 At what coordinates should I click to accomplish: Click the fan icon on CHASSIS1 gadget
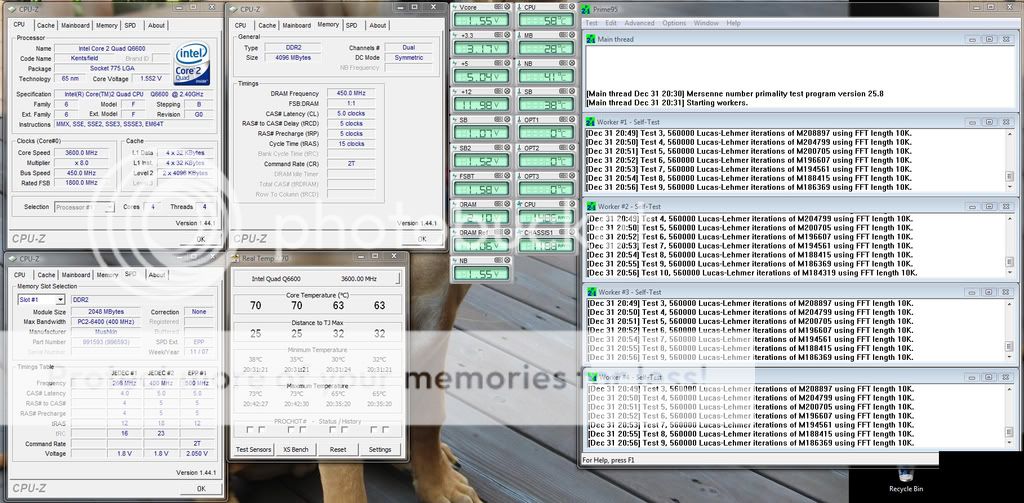point(519,232)
